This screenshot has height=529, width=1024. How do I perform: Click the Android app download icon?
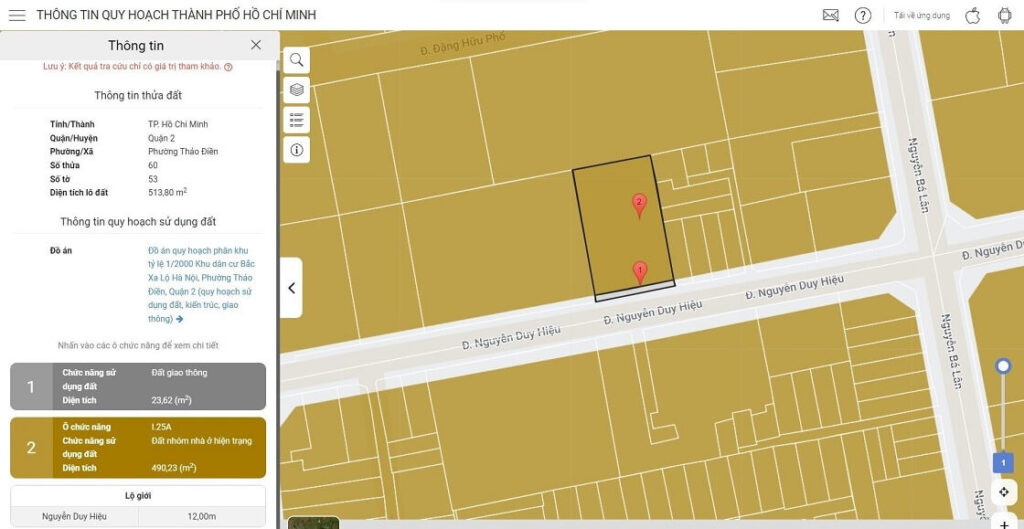(1004, 15)
